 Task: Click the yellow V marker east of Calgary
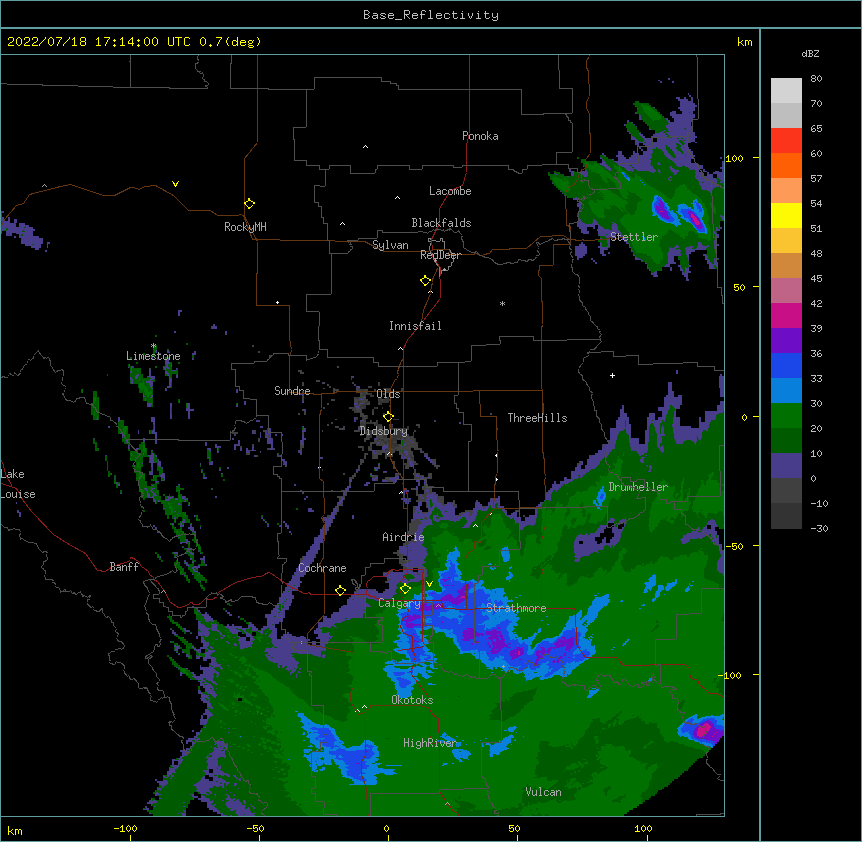point(429,584)
